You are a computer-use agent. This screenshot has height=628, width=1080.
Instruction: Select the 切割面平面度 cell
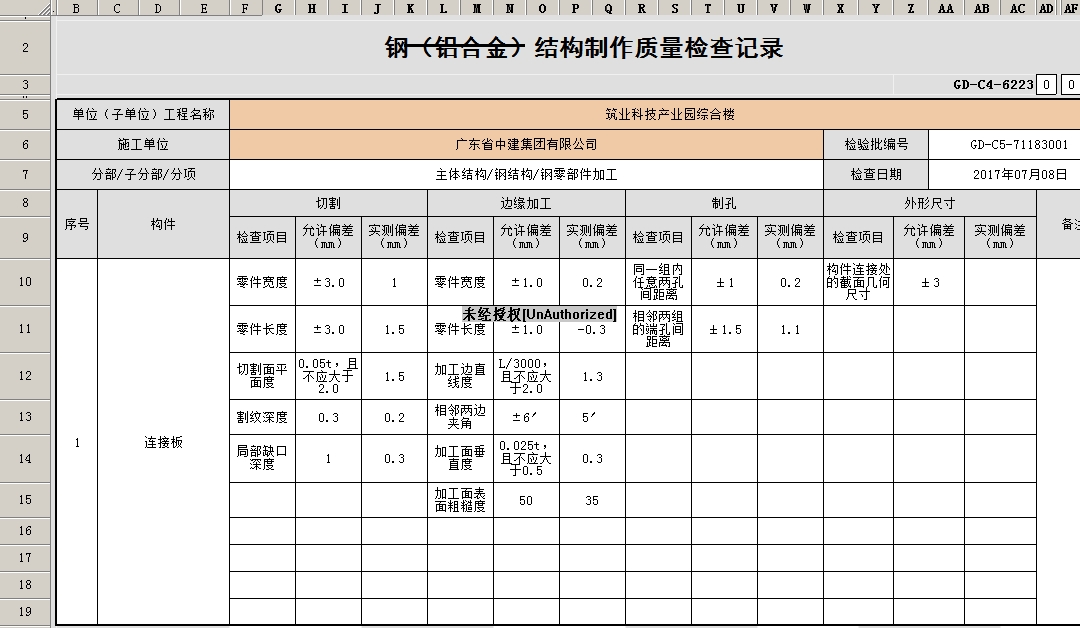262,376
